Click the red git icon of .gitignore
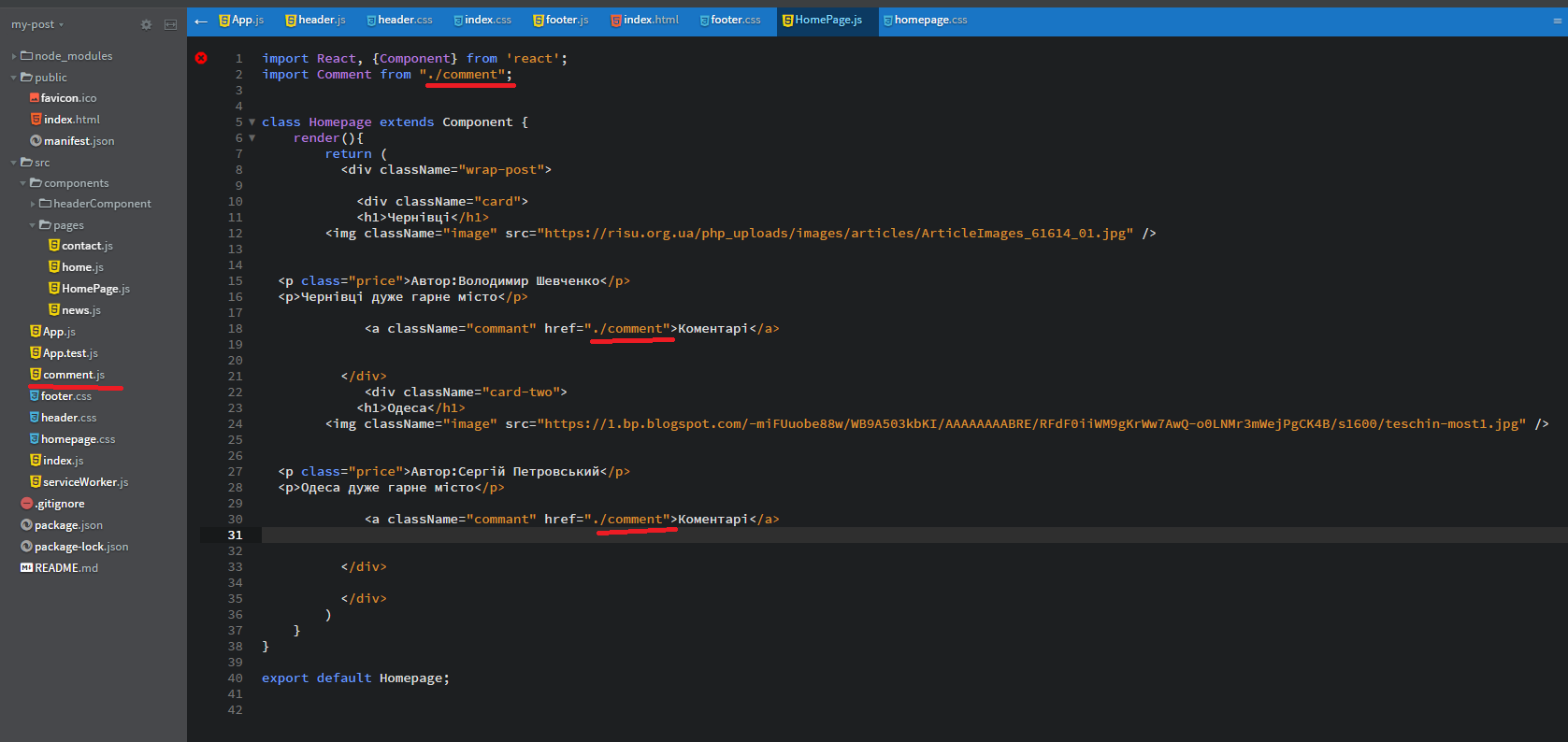 pos(26,504)
